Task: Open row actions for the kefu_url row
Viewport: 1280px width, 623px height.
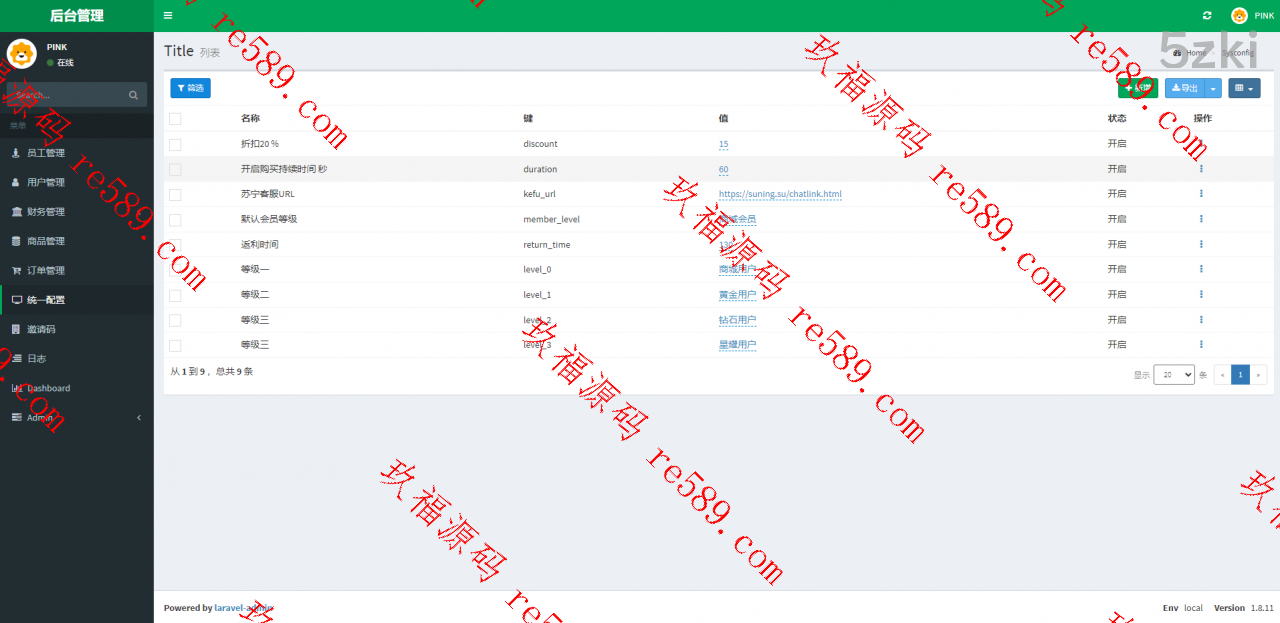Action: click(x=1201, y=194)
